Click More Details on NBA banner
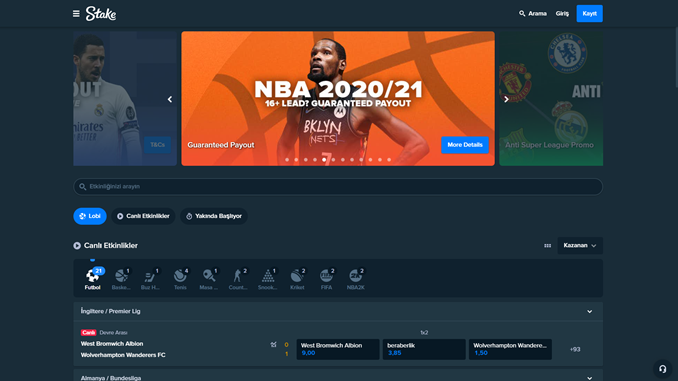This screenshot has height=381, width=678. pos(465,145)
